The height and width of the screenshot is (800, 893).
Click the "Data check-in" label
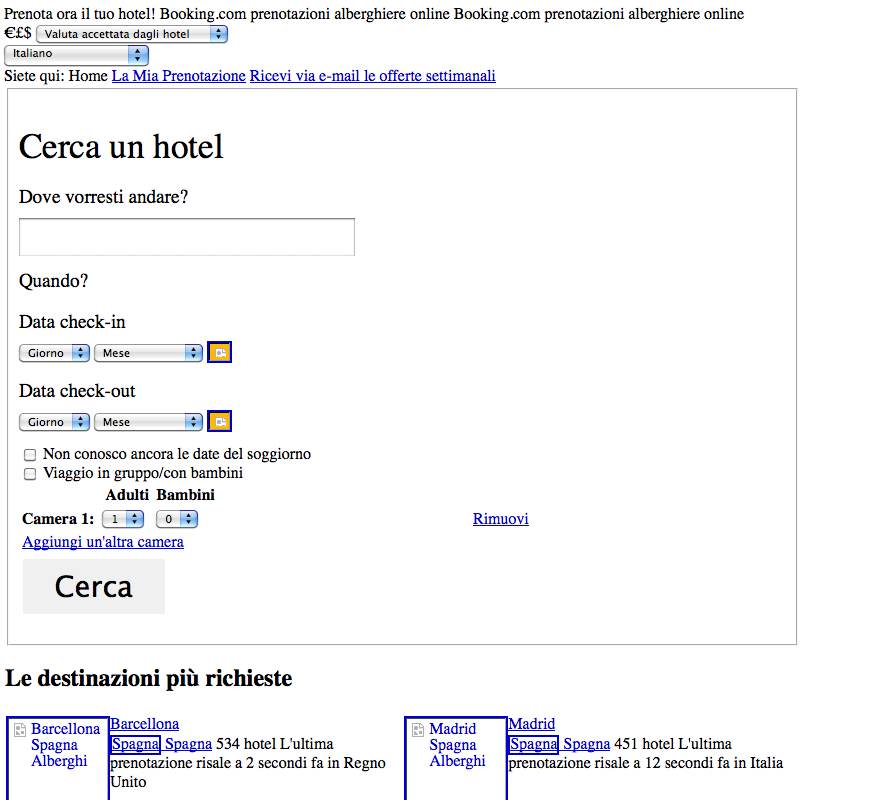point(72,322)
